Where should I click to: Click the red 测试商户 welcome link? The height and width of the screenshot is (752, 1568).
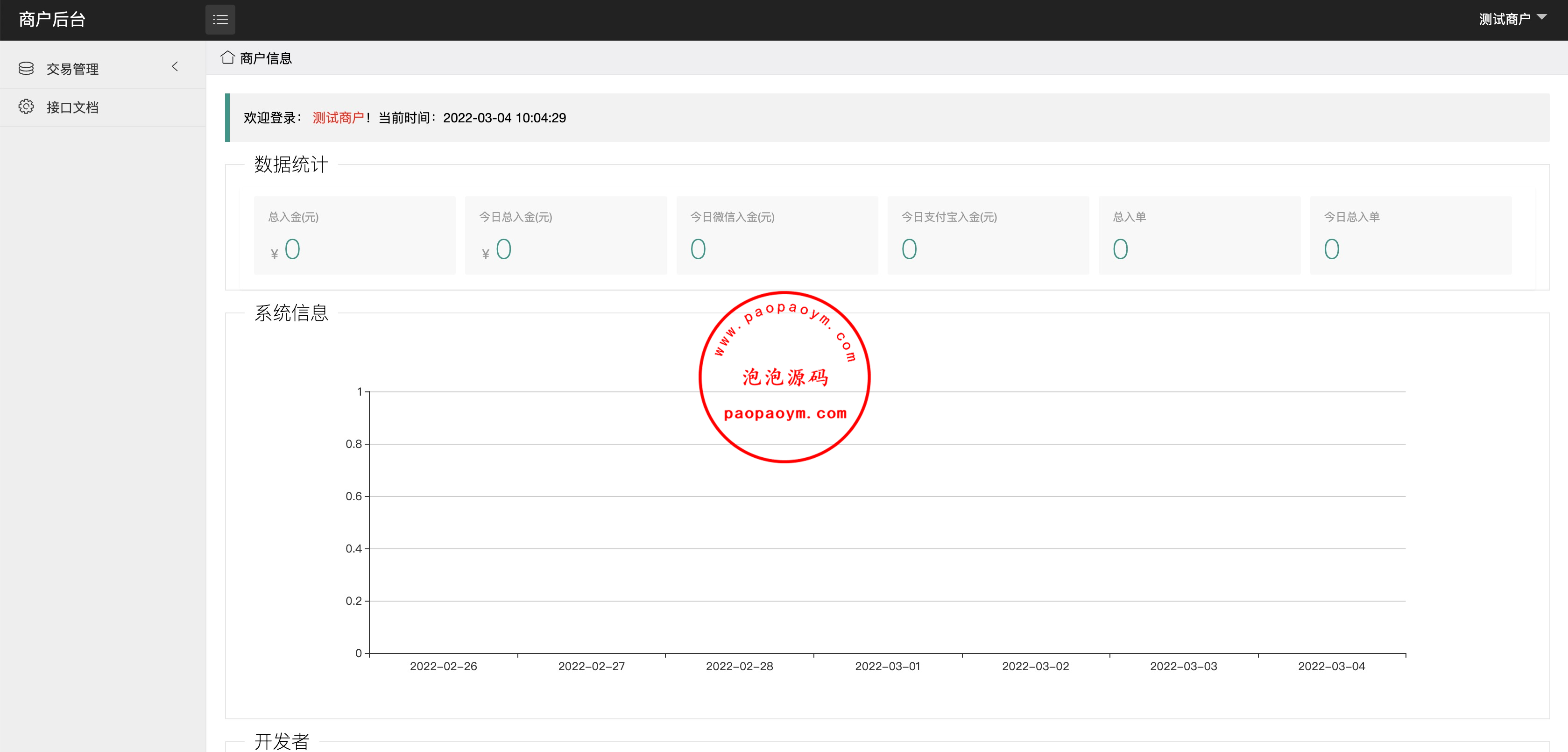click(x=338, y=118)
